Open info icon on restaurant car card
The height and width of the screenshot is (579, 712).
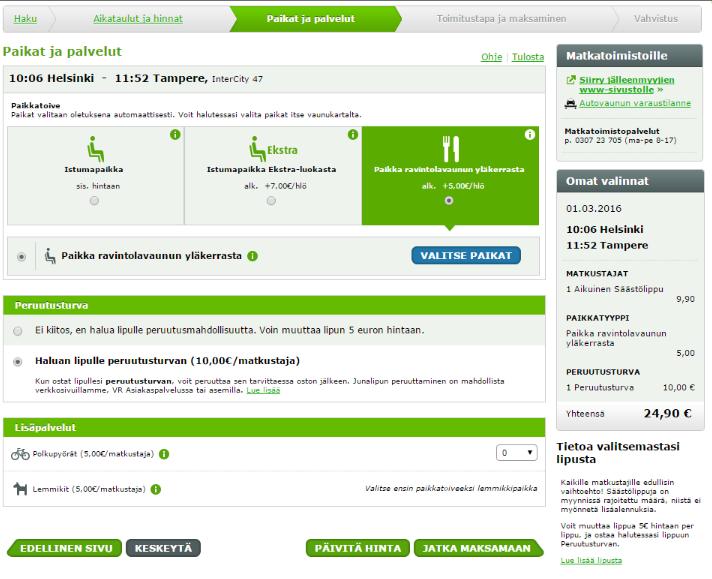point(529,134)
